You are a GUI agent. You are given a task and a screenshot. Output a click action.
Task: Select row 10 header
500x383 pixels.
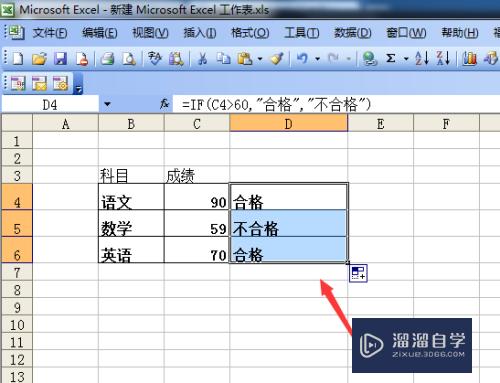coord(17,324)
